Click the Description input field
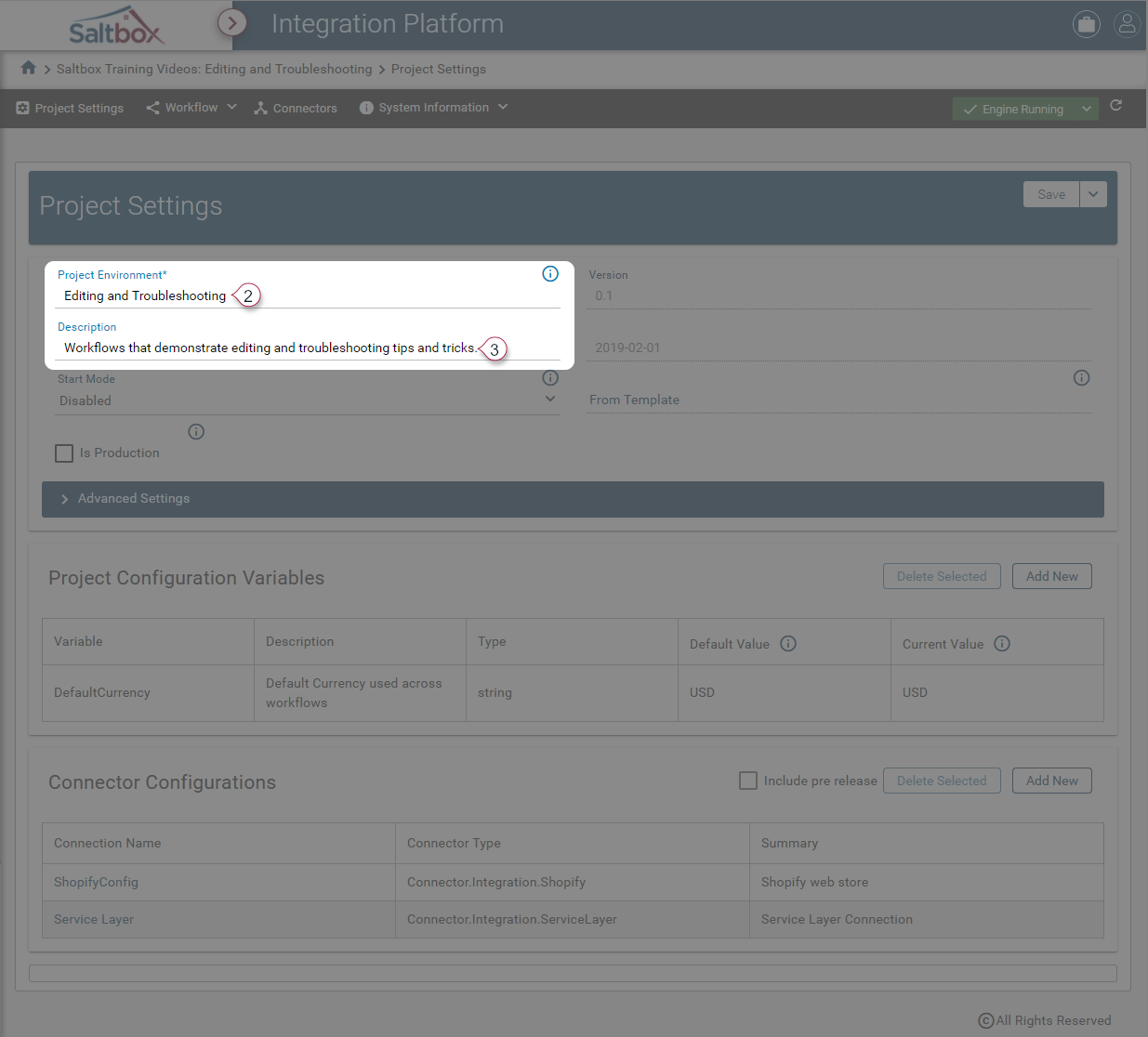 click(x=307, y=348)
